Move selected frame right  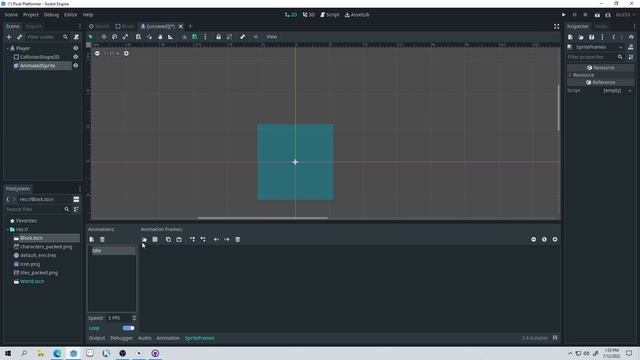point(227,240)
